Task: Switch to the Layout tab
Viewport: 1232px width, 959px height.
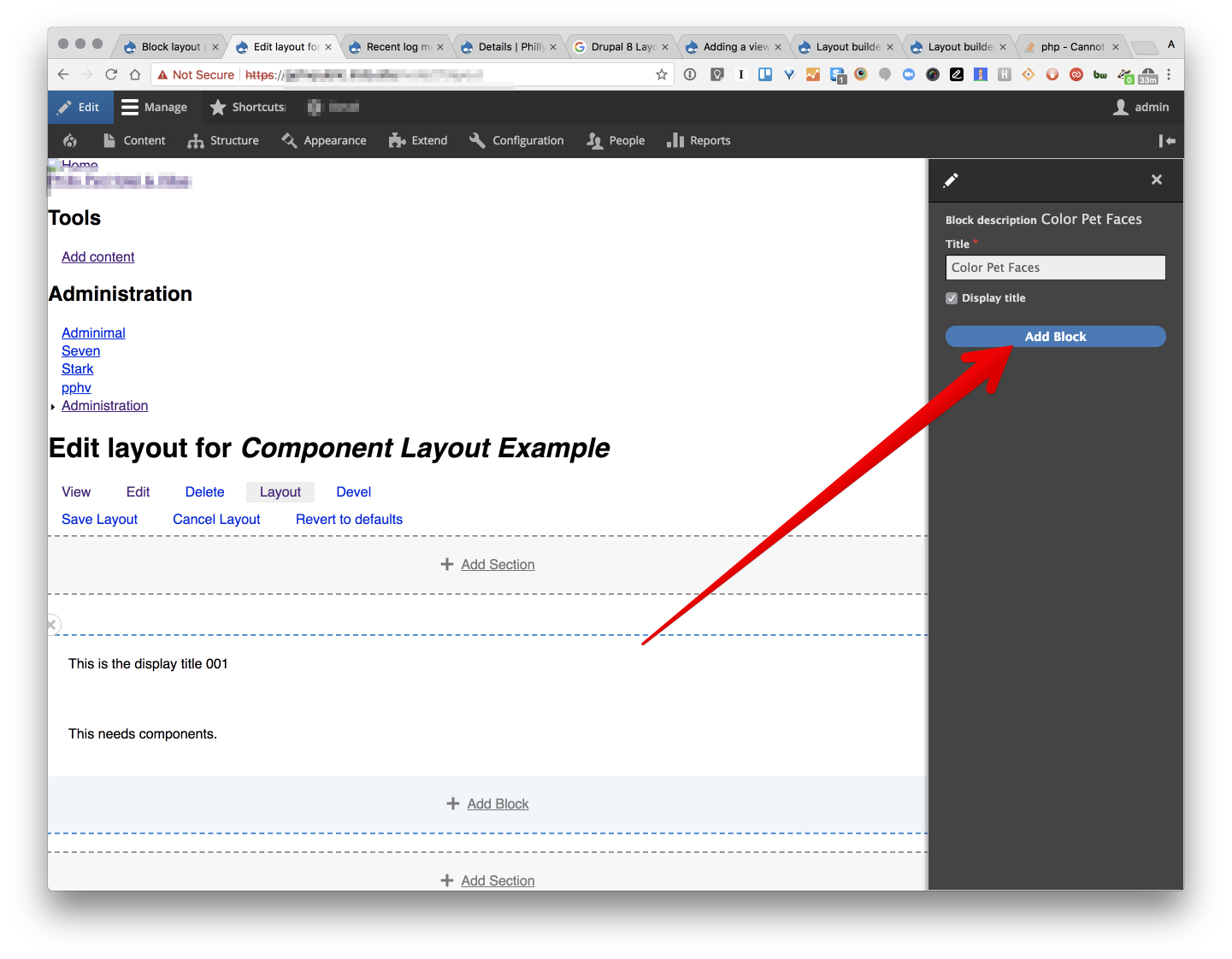Action: pyautogui.click(x=280, y=491)
